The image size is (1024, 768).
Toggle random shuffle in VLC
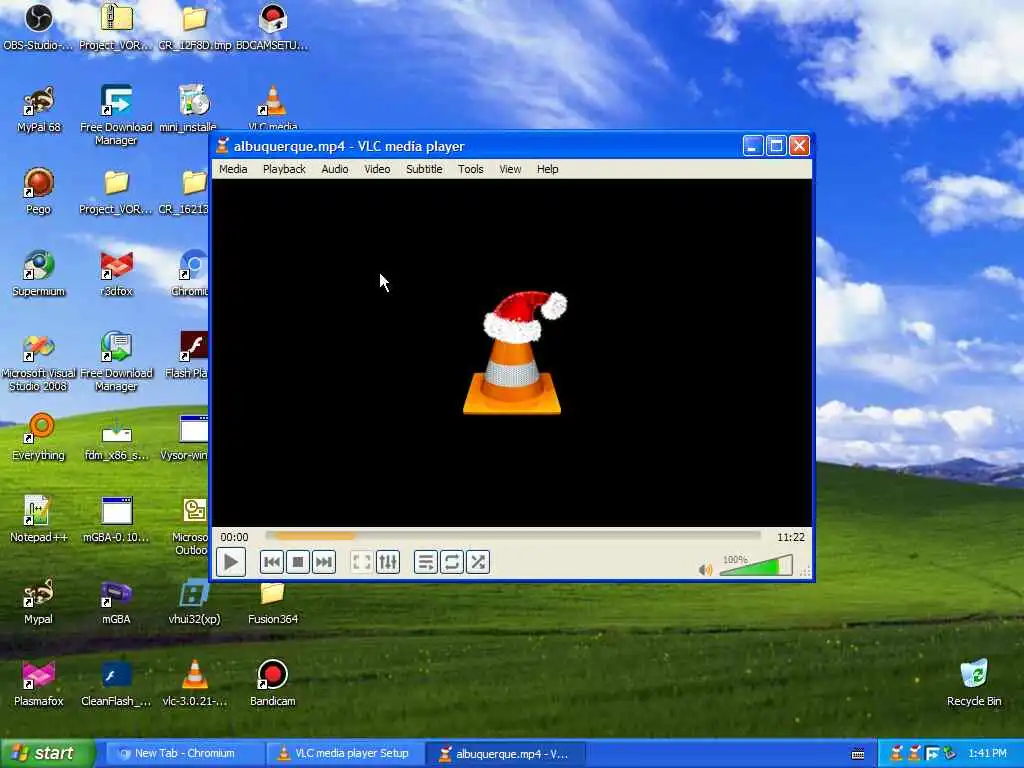pos(477,562)
